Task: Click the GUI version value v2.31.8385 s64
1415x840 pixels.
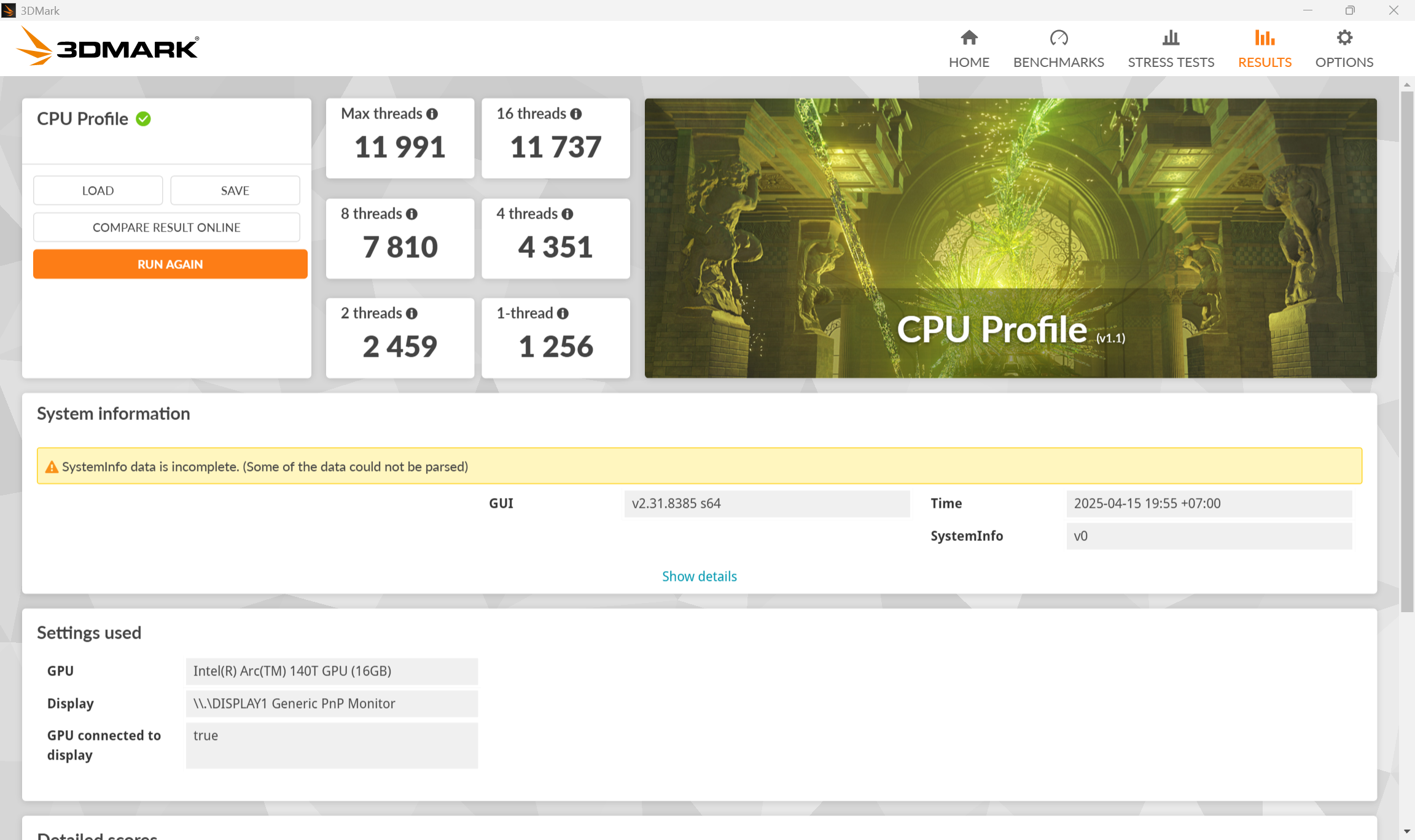Action: [767, 504]
